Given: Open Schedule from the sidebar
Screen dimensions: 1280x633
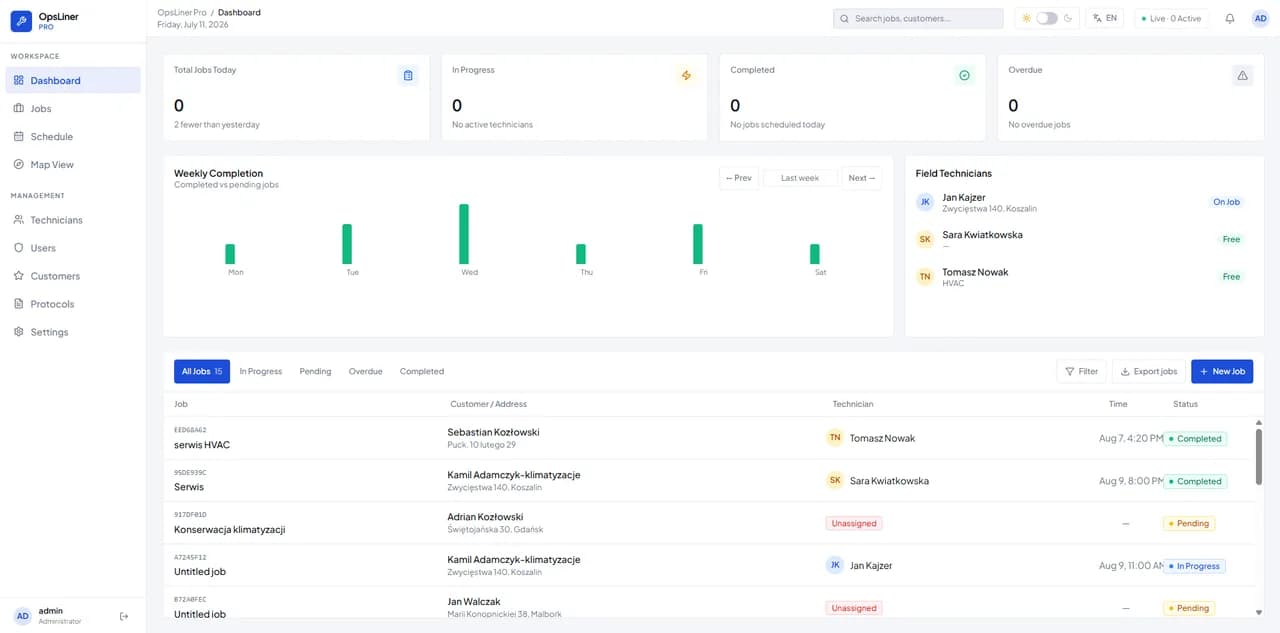Looking at the screenshot, I should (x=72, y=136).
